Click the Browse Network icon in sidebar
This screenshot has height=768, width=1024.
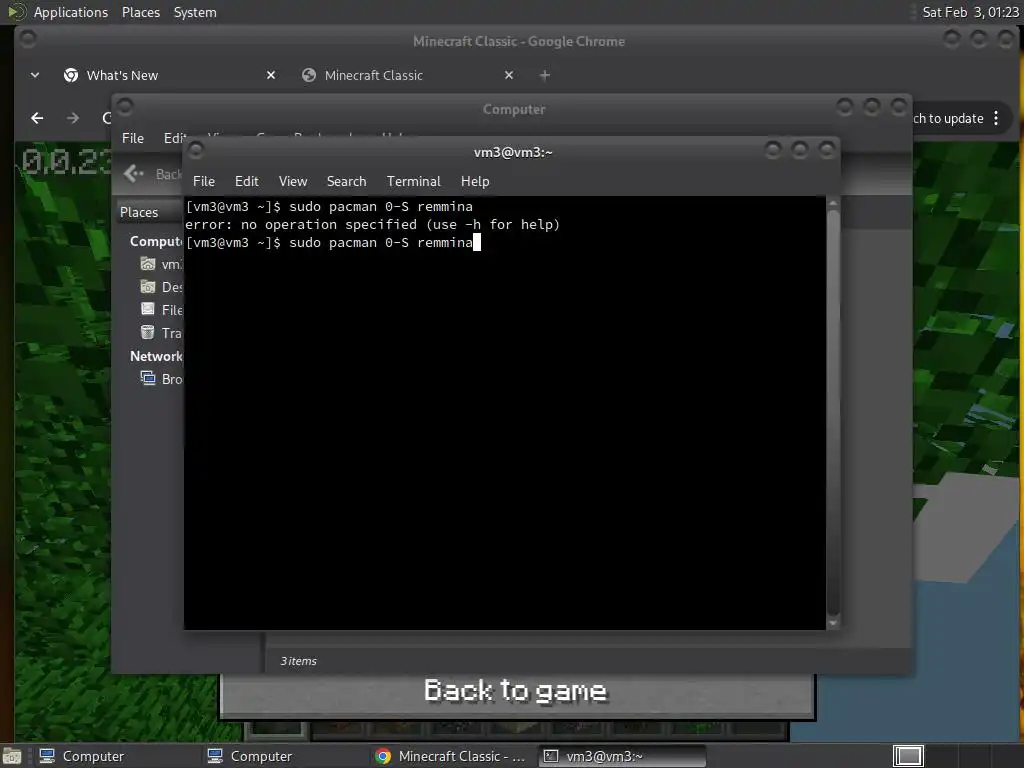tap(148, 378)
